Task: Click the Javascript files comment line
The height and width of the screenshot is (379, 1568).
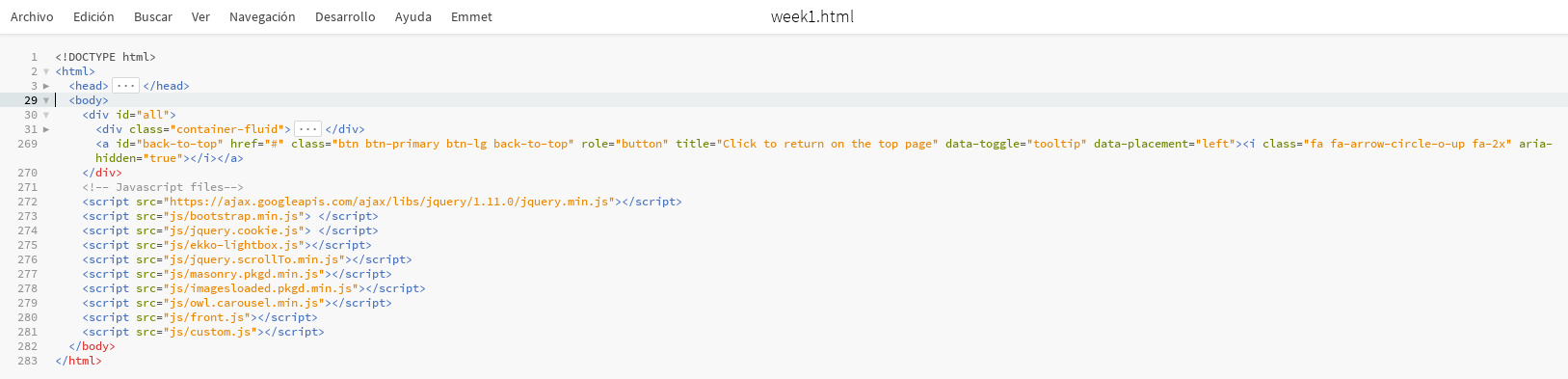Action: [x=163, y=187]
